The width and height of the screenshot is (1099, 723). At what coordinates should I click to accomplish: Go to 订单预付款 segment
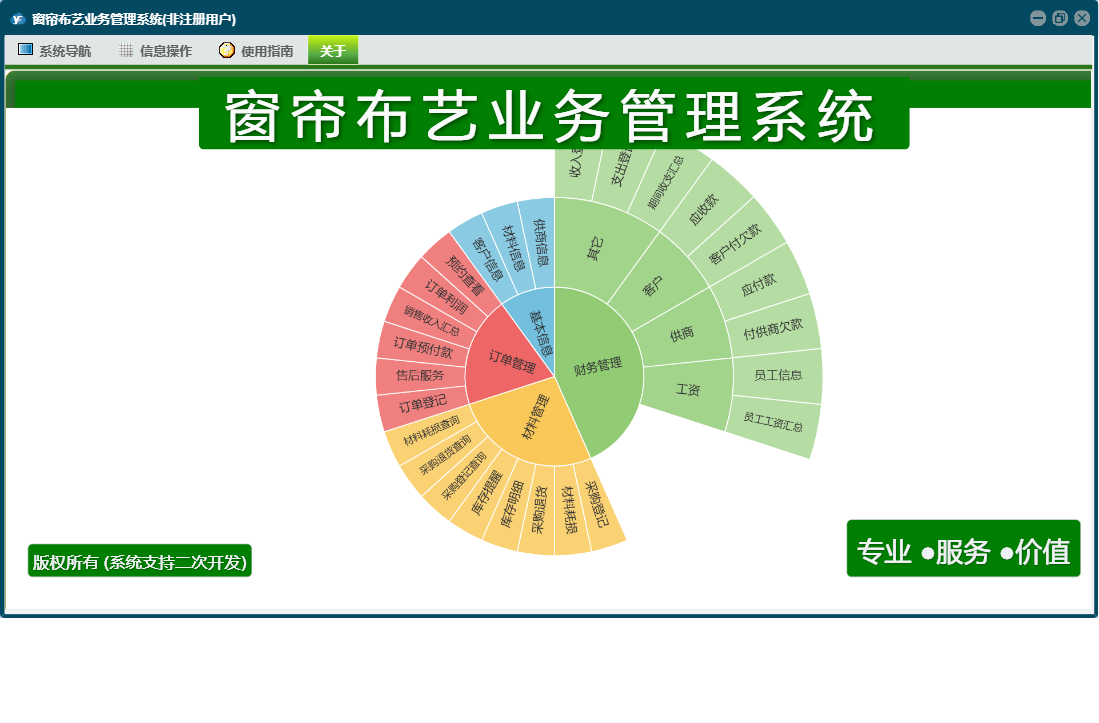pyautogui.click(x=423, y=347)
